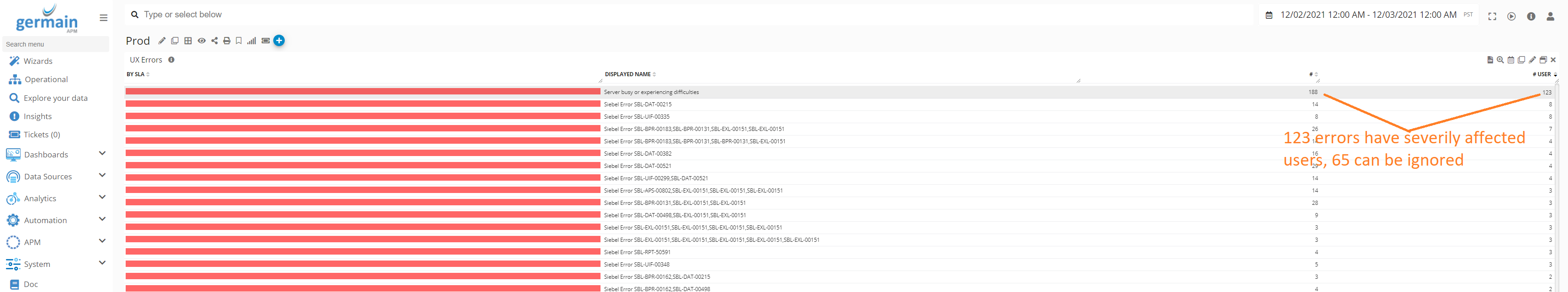The width and height of the screenshot is (1568, 292).
Task: Click the zoom magnifier on UX Errors
Action: (1500, 60)
